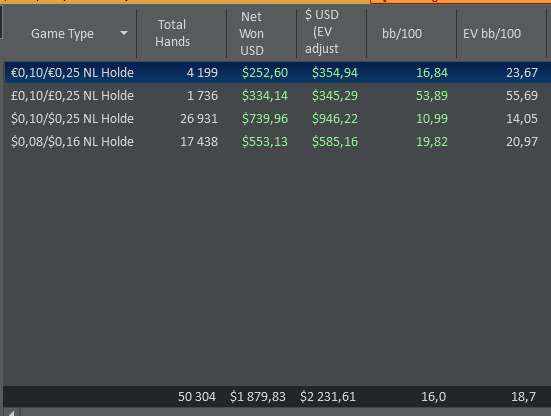Select the £0,10/£0,25 NL Holdem row
This screenshot has height=416, width=551.
[x=278, y=96]
